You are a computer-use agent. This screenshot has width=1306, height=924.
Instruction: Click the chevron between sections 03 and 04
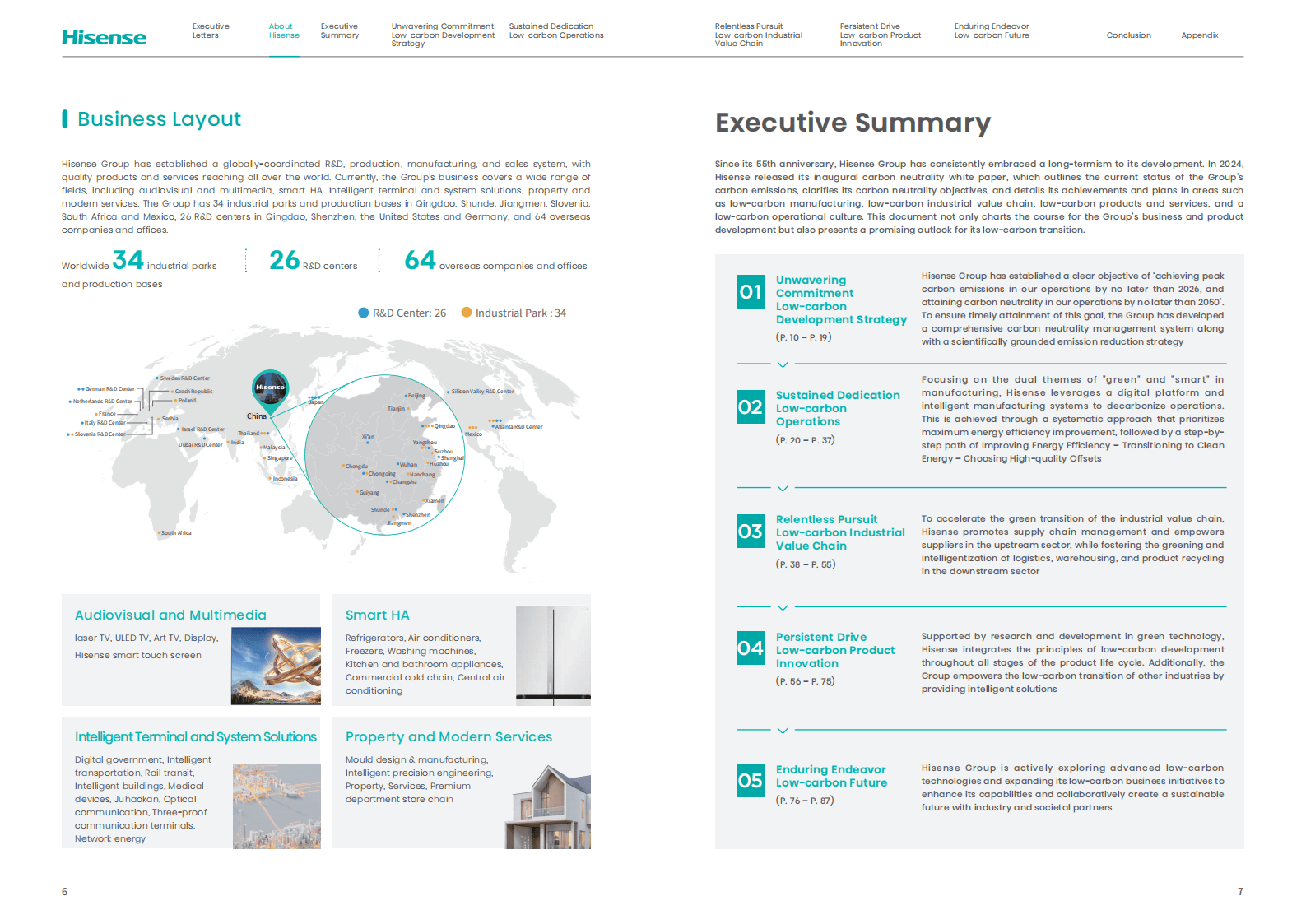[783, 607]
